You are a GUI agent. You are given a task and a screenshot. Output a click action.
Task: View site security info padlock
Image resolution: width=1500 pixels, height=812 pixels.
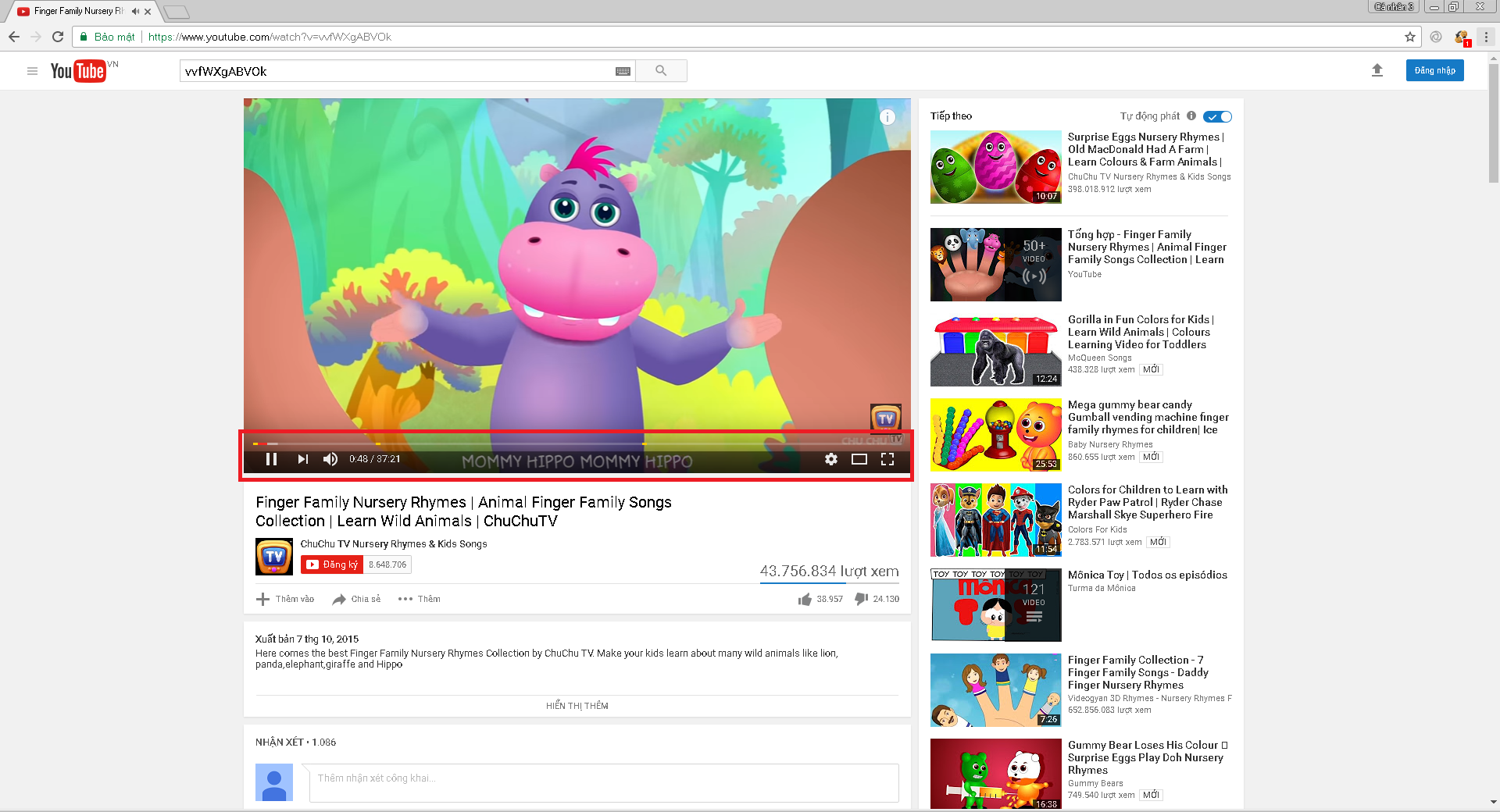click(x=84, y=37)
